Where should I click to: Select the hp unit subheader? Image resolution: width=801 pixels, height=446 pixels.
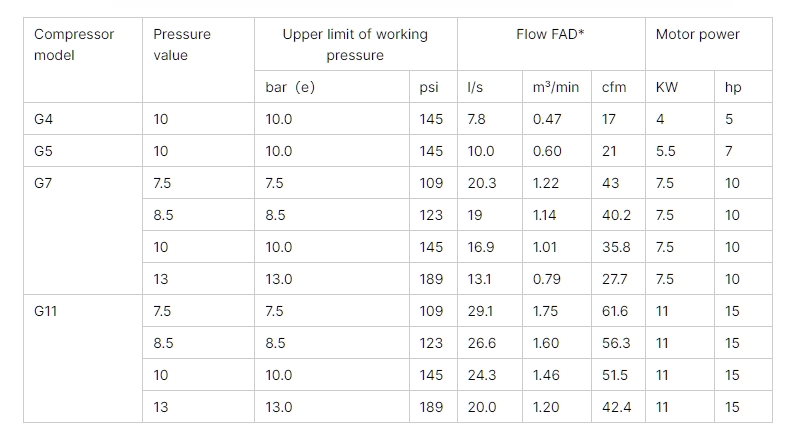733,87
